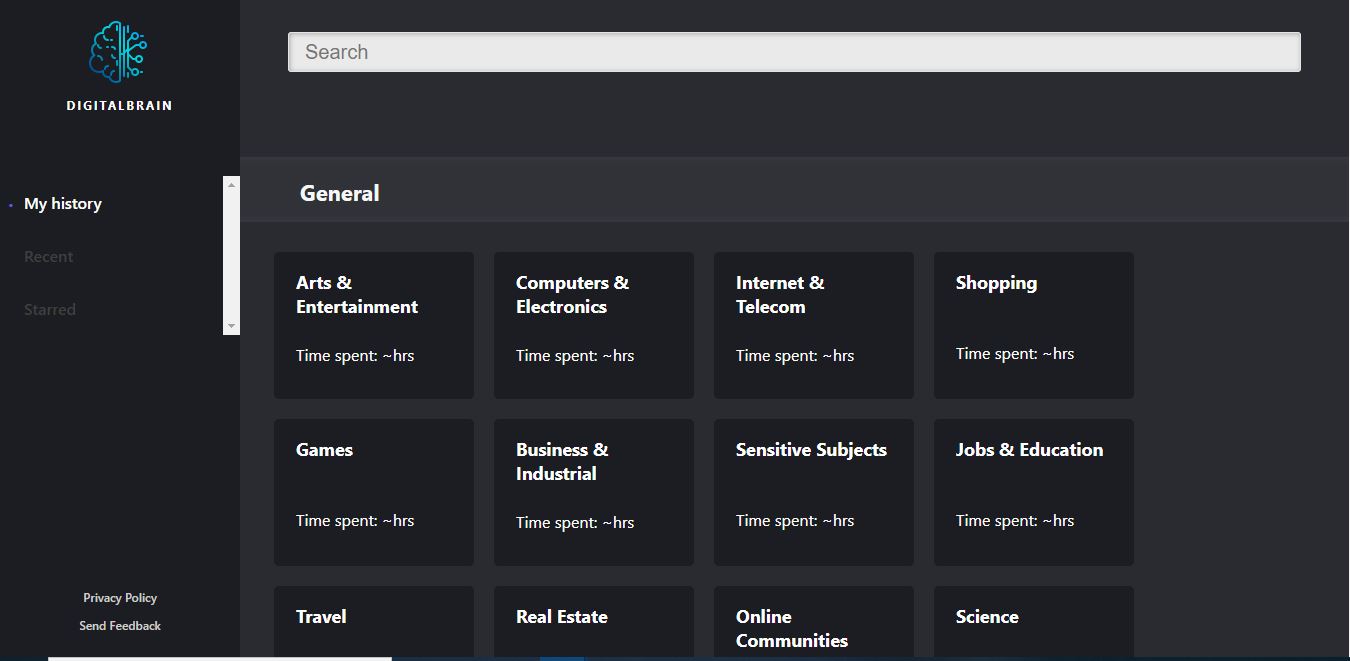The height and width of the screenshot is (661, 1350).
Task: Open the Business & Industrial category card
Action: coord(594,492)
